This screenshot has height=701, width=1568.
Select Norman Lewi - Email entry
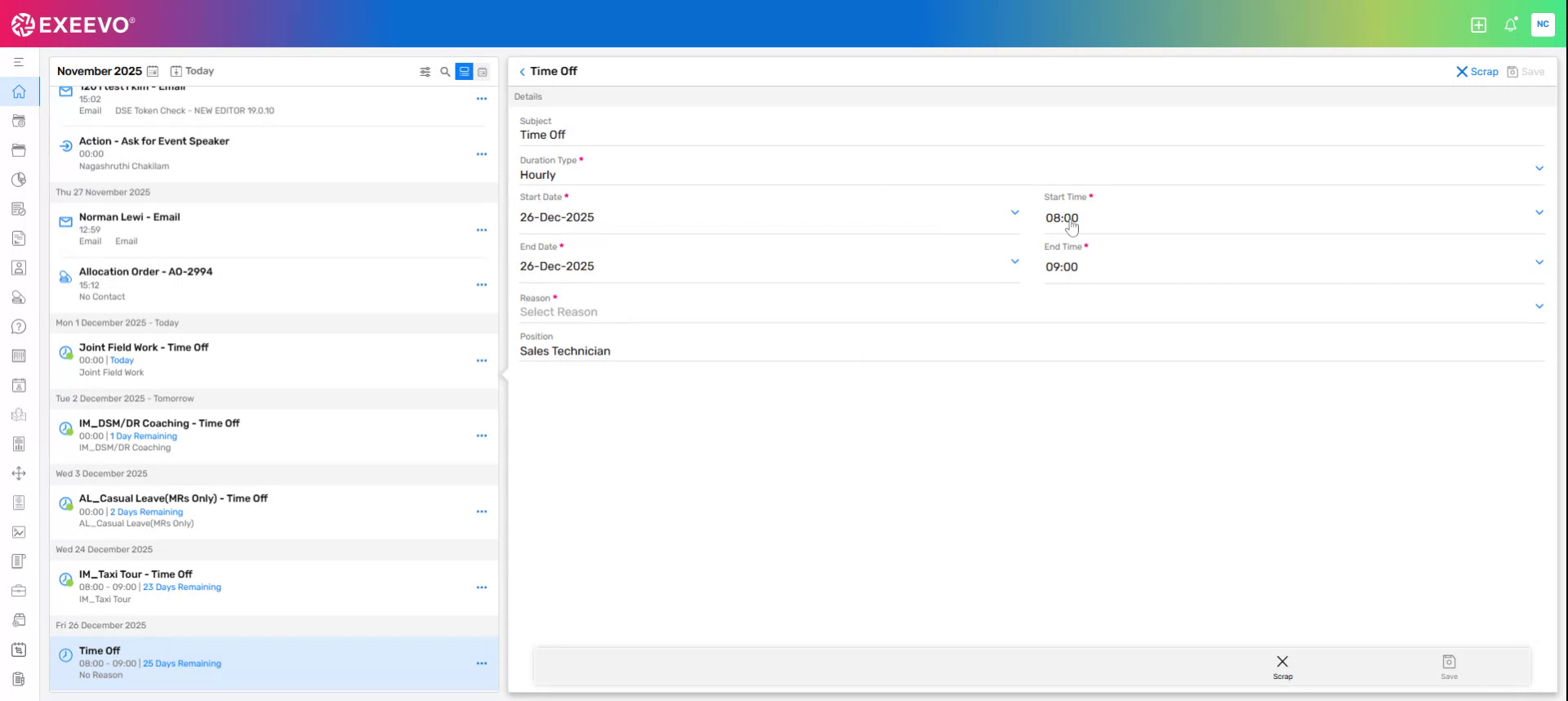pyautogui.click(x=274, y=230)
